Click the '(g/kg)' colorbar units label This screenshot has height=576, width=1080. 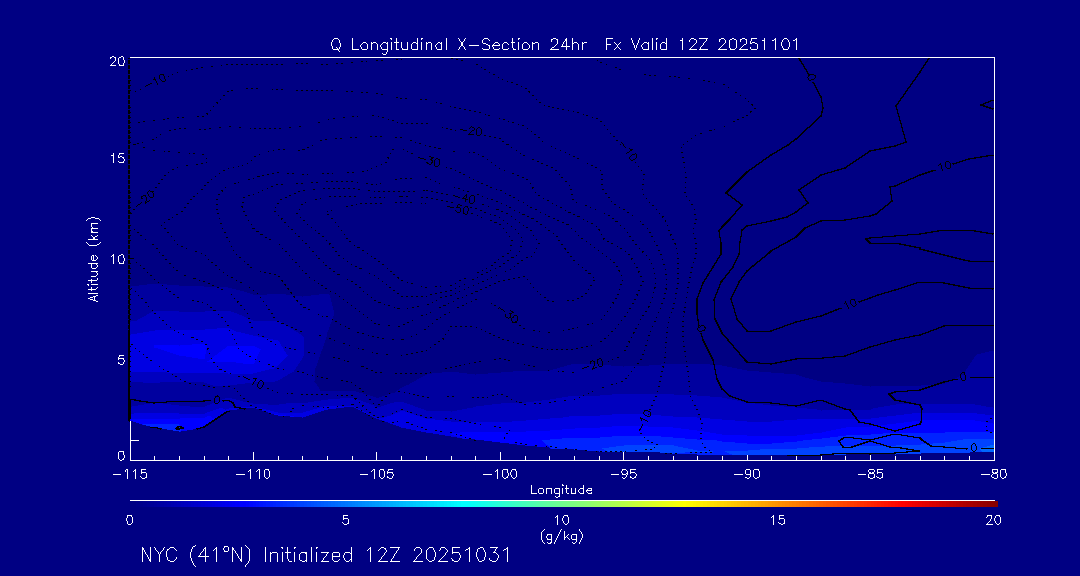coord(561,537)
